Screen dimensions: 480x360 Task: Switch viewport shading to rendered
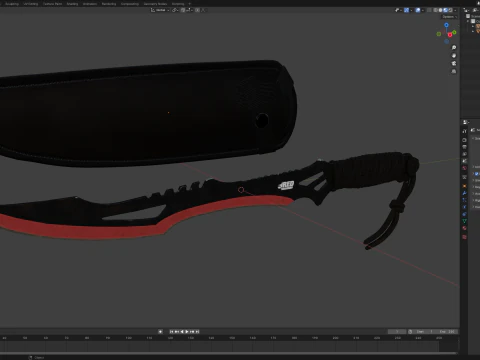click(450, 10)
